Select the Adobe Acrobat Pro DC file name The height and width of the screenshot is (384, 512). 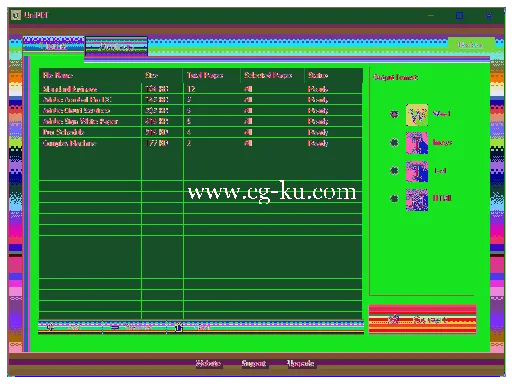[77, 99]
